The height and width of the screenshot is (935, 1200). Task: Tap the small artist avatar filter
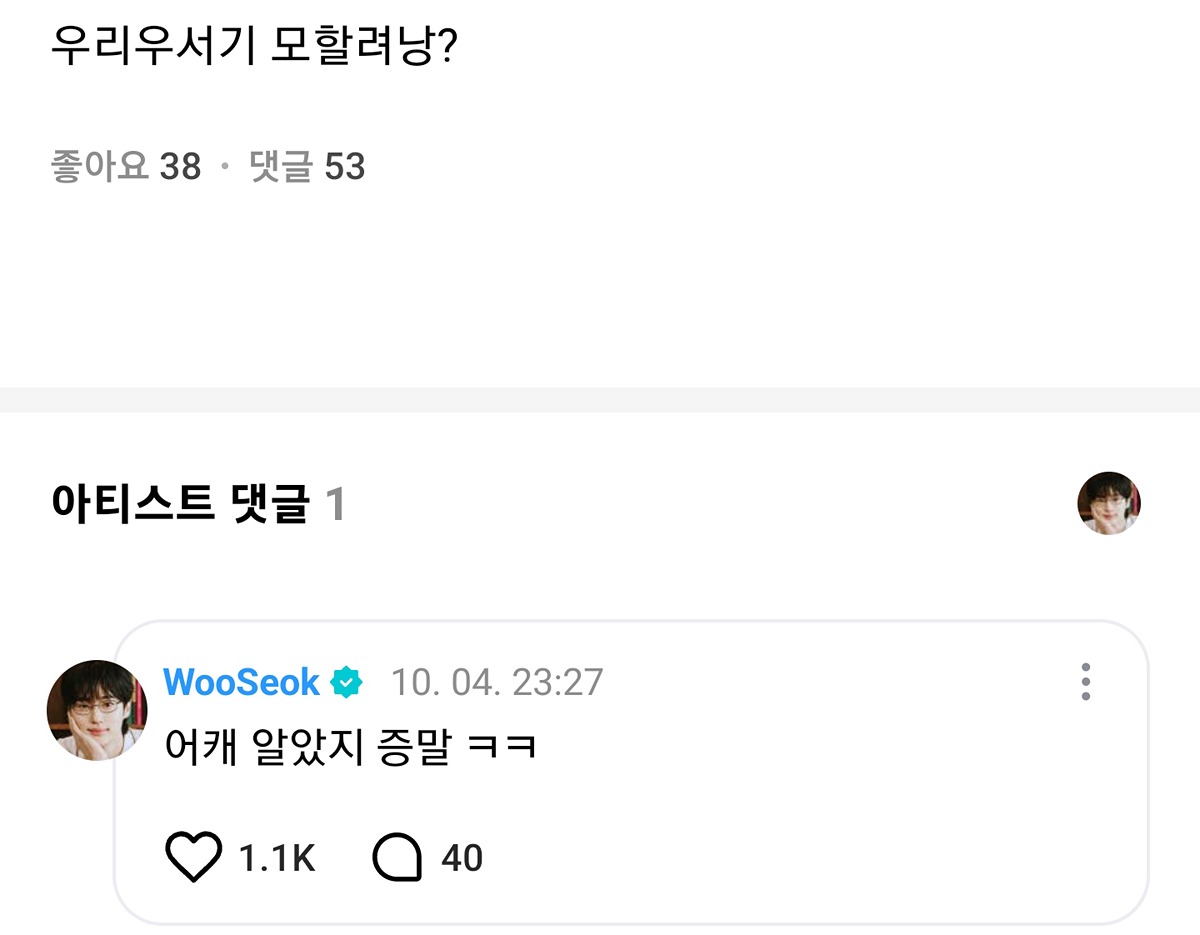1109,503
